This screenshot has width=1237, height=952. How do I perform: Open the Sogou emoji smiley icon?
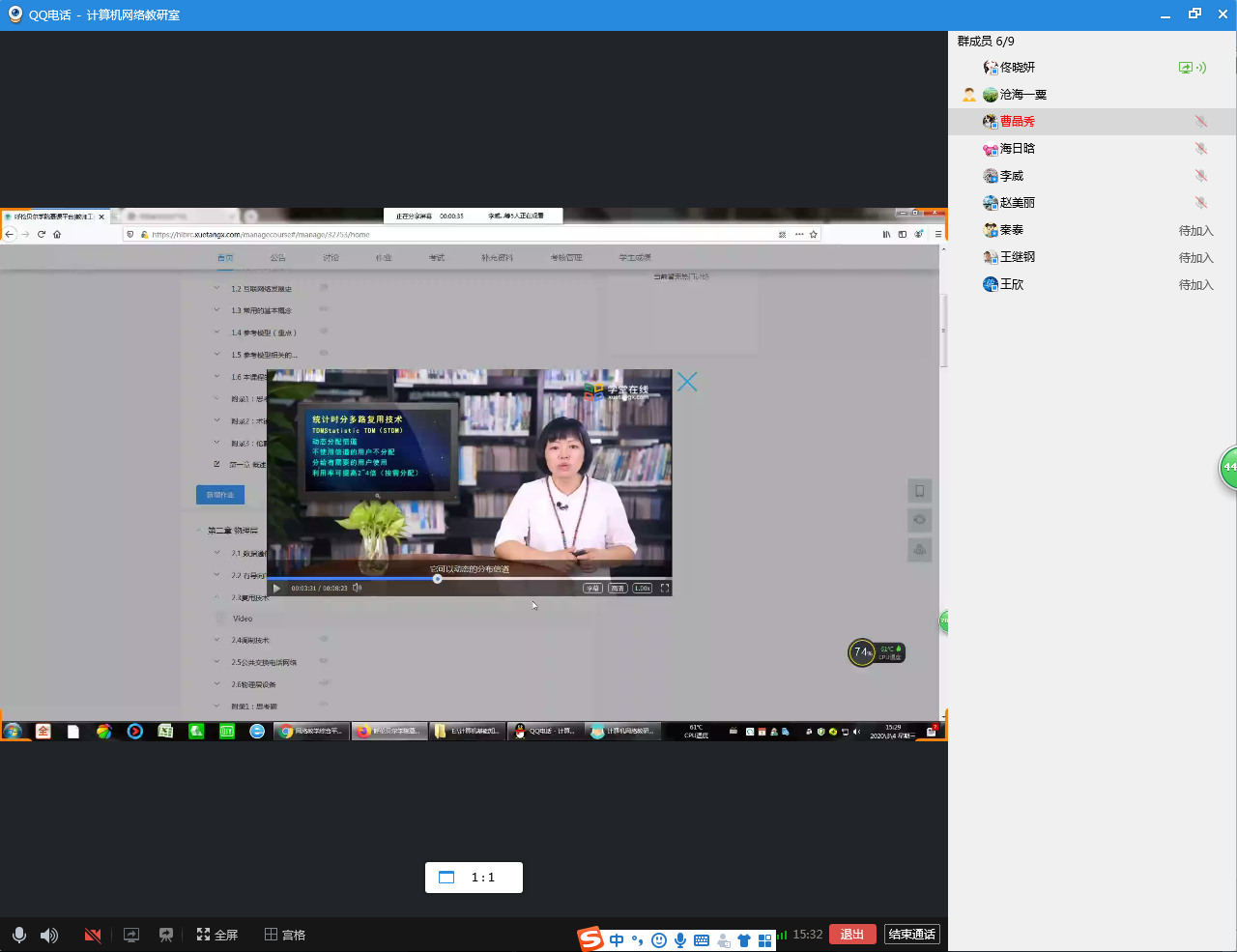pos(659,940)
